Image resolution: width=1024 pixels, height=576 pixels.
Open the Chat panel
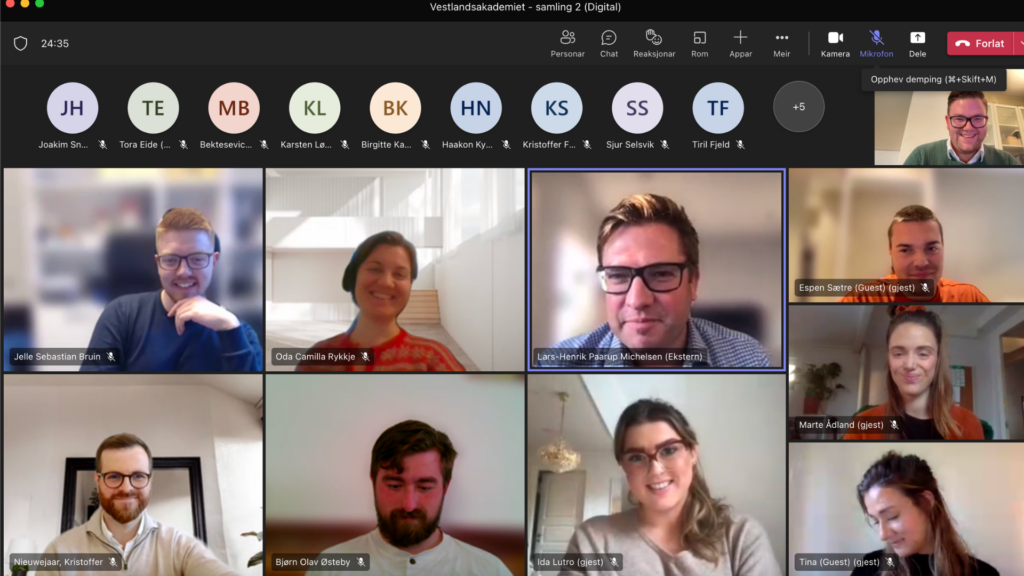tap(609, 44)
